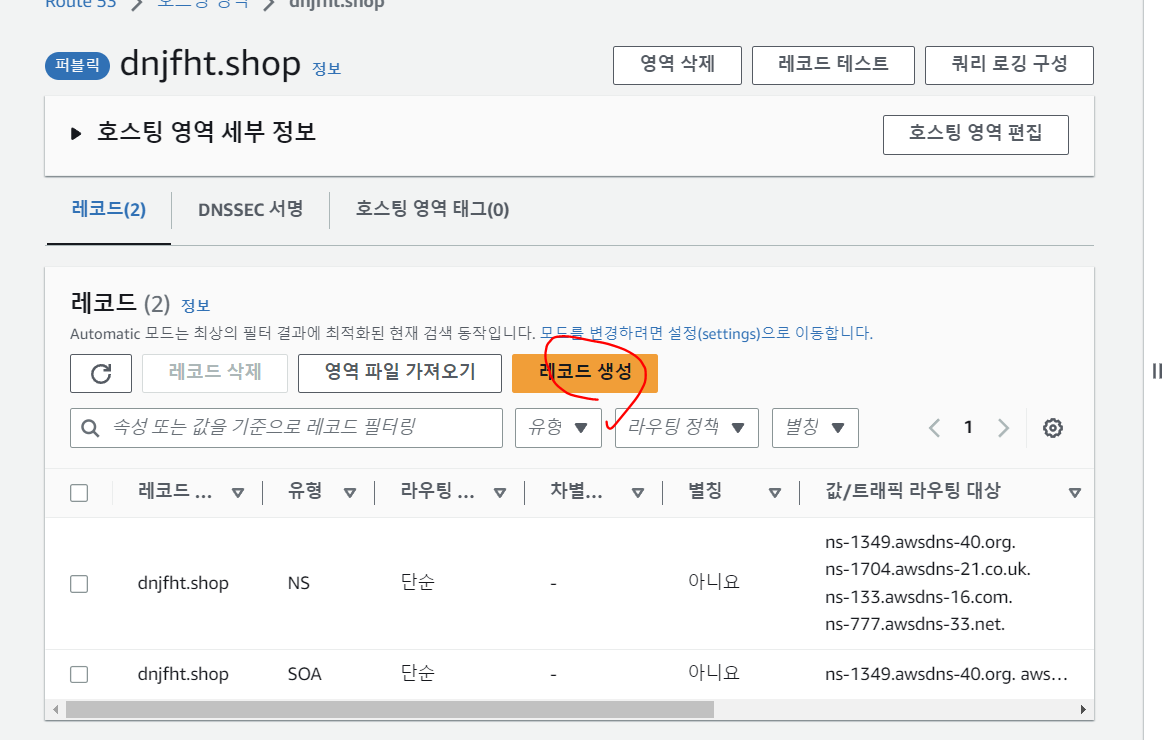
Task: Open table preferences gear icon
Action: 1053,428
